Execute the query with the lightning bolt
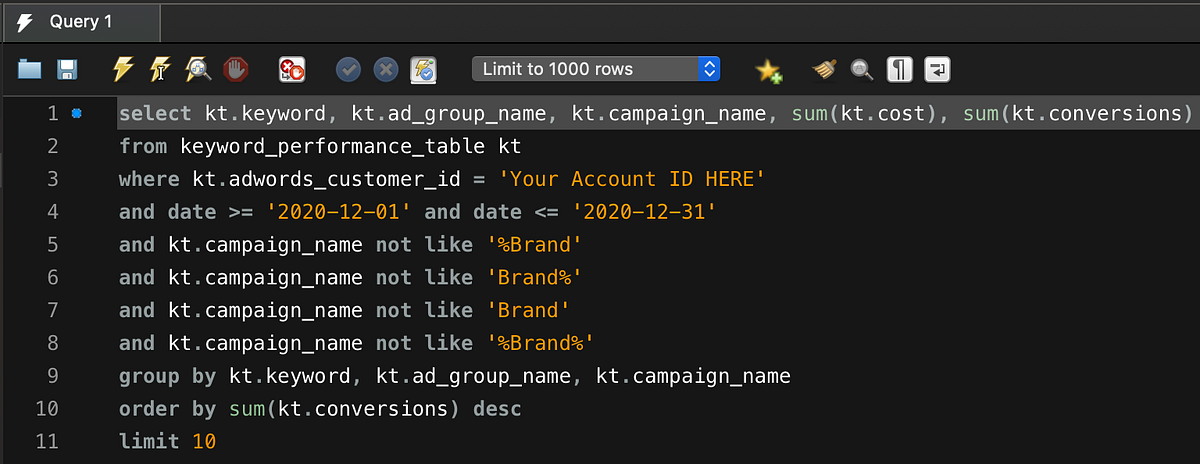The width and height of the screenshot is (1200, 464). click(x=123, y=69)
